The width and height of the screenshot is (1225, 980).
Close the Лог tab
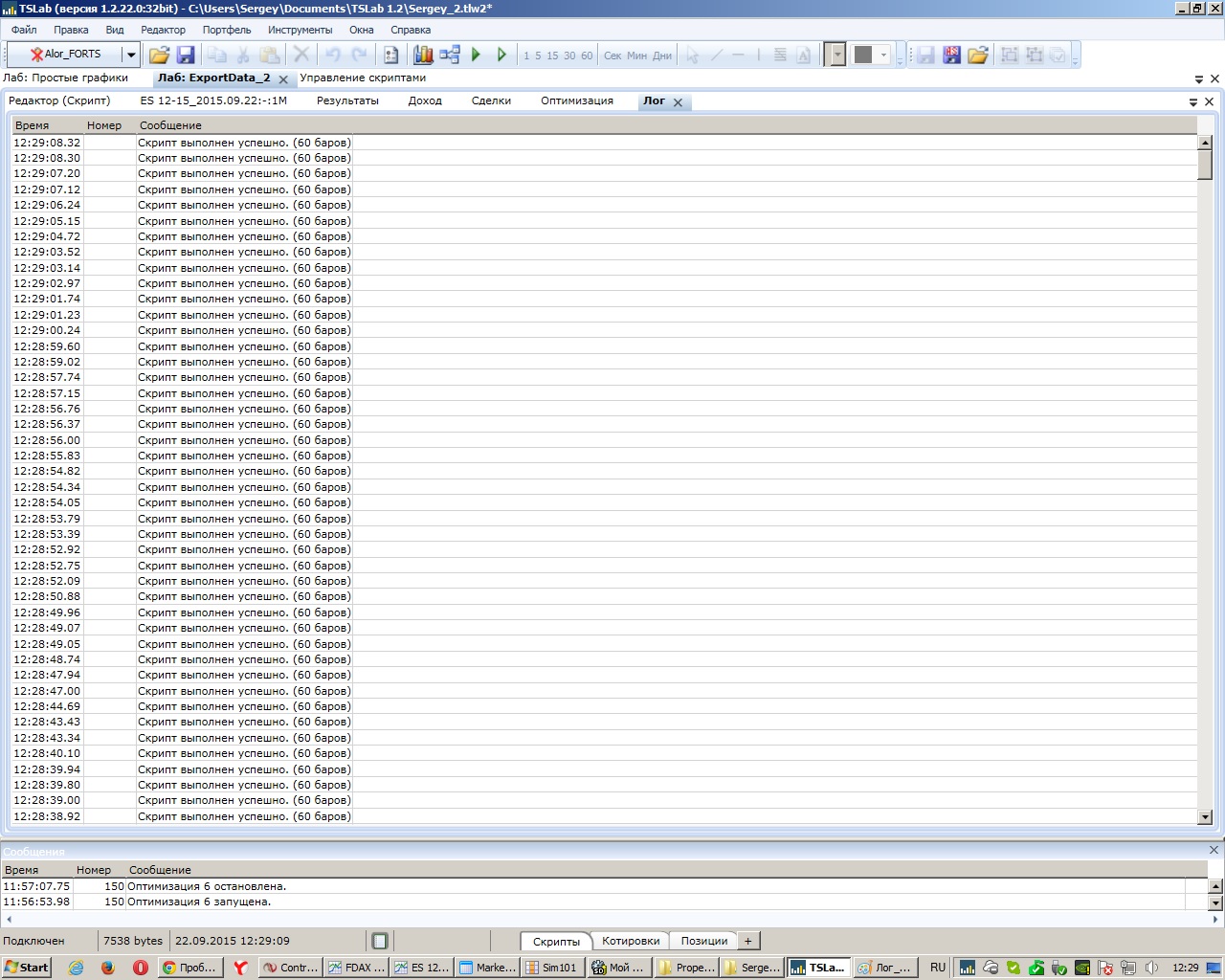click(x=678, y=102)
